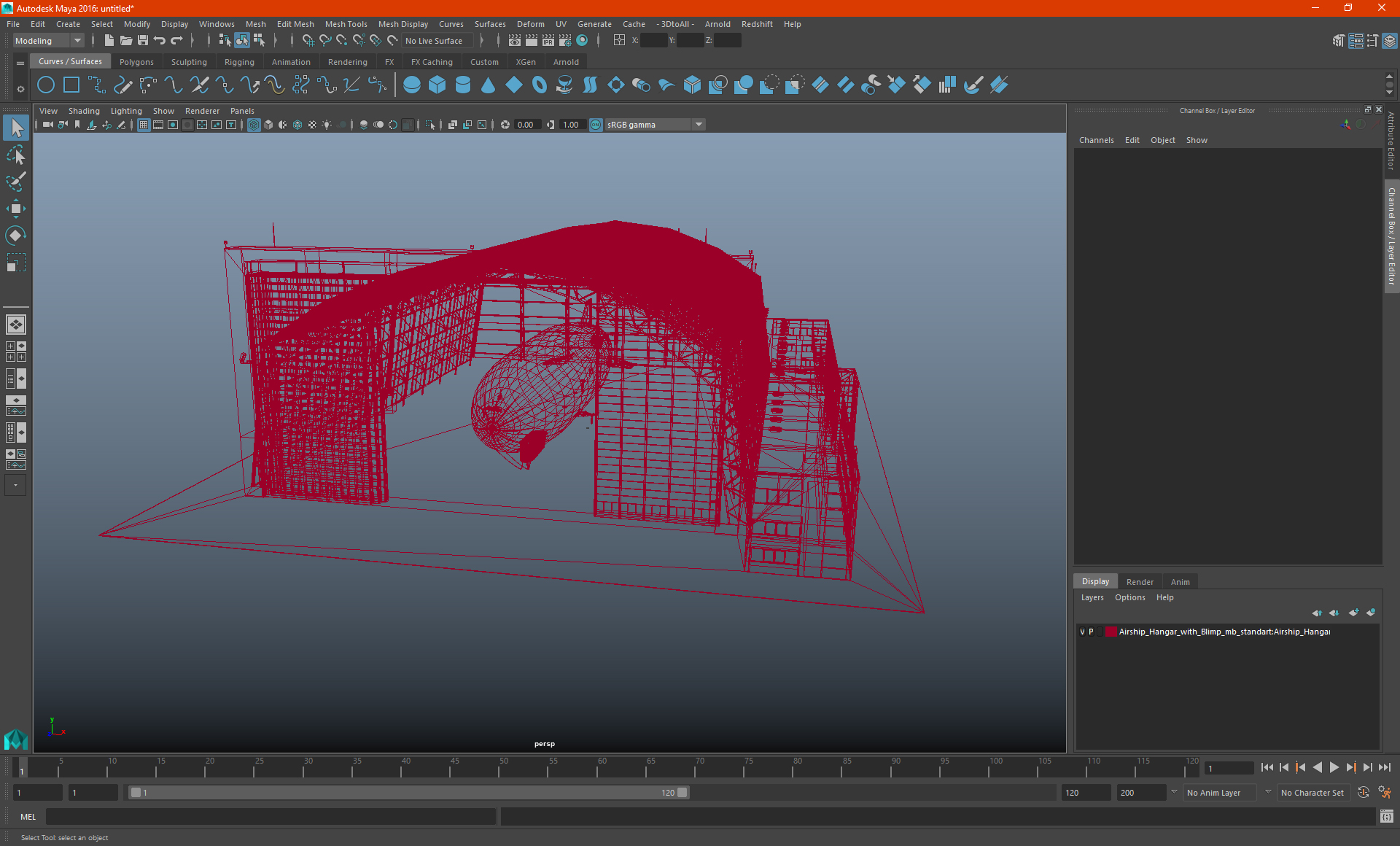Toggle the viewport grid display icon
Screen dimensions: 1400x846
click(144, 125)
